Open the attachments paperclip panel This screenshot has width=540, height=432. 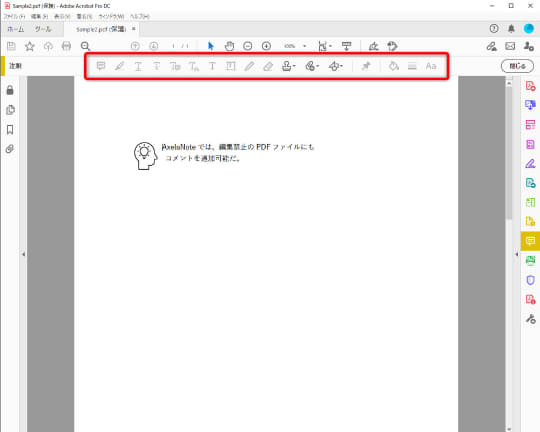tap(10, 149)
